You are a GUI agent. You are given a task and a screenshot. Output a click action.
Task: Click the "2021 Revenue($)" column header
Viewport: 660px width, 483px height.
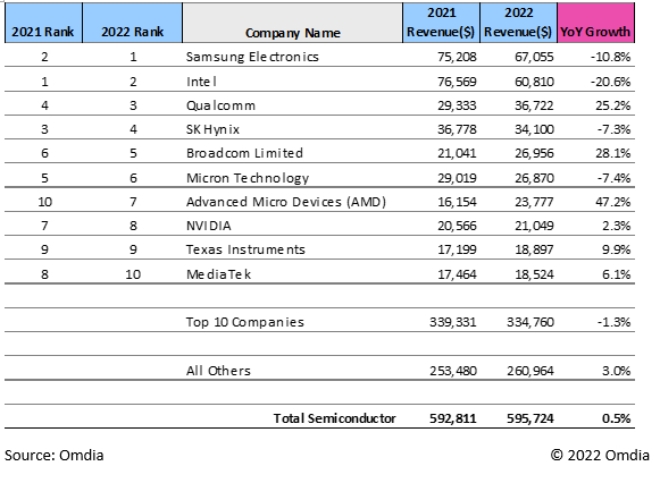pyautogui.click(x=441, y=23)
